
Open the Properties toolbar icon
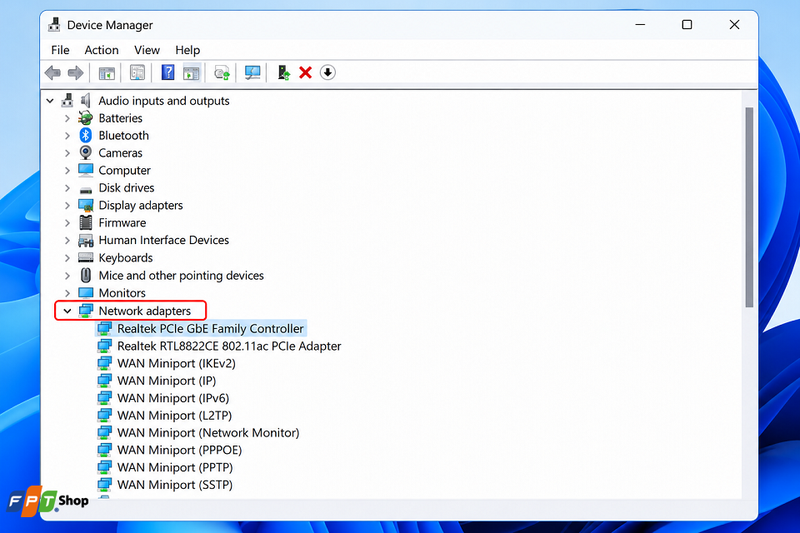[x=137, y=72]
